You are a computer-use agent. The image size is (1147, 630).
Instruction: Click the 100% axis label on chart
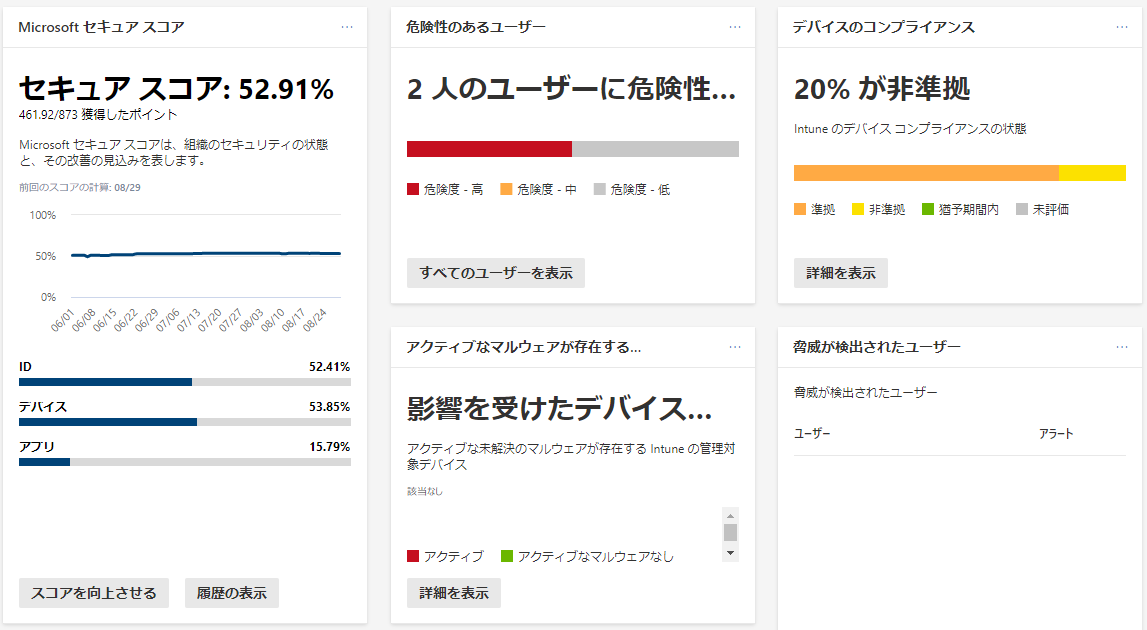tap(42, 215)
